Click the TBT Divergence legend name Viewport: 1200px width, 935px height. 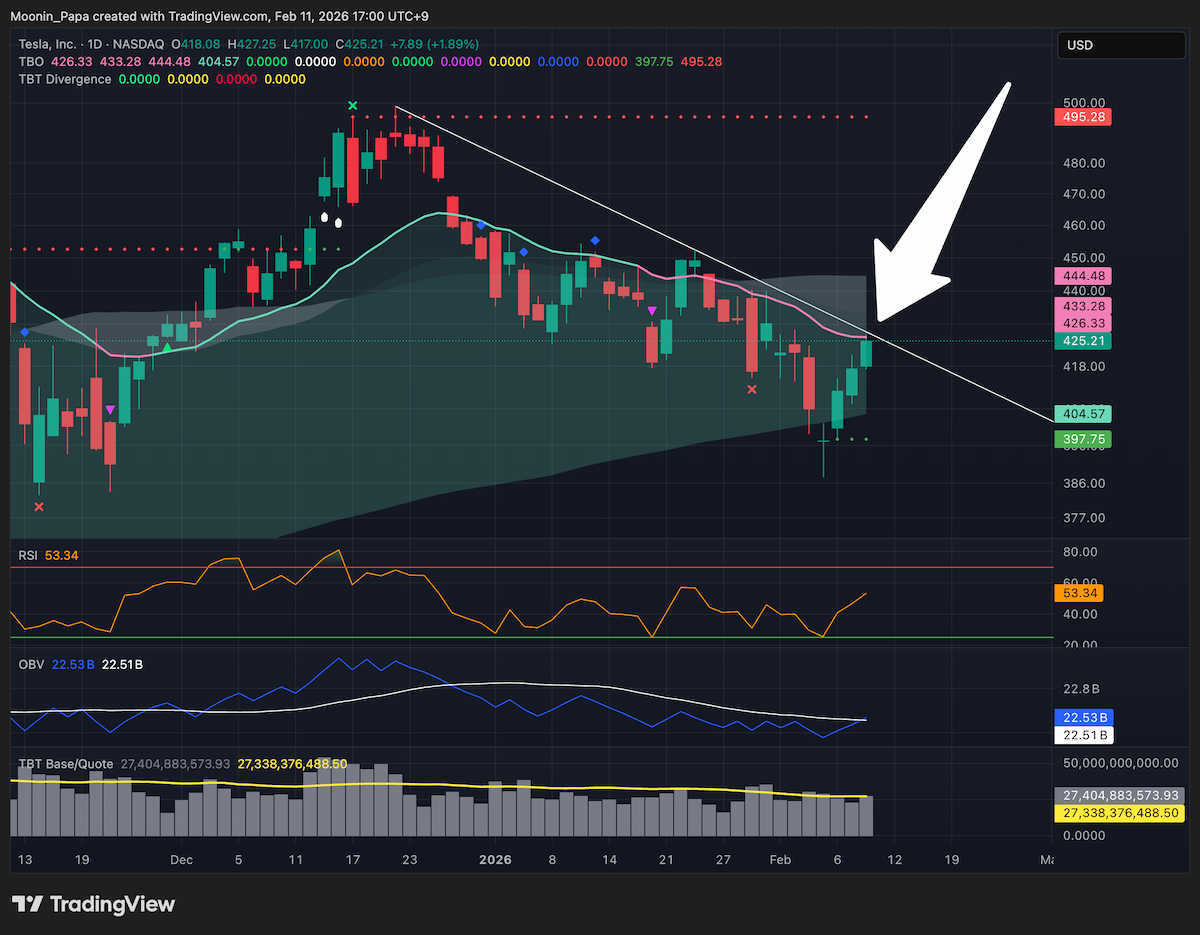(65, 79)
